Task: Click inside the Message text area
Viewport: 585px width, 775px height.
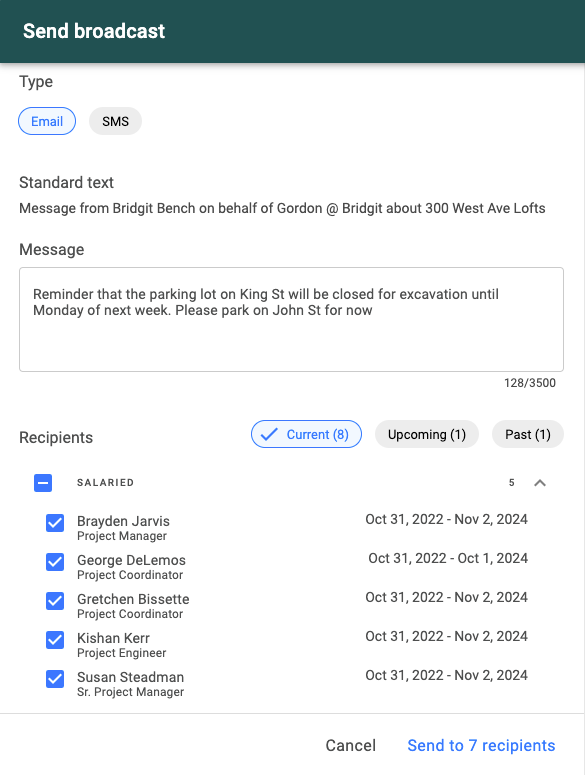Action: pyautogui.click(x=292, y=319)
